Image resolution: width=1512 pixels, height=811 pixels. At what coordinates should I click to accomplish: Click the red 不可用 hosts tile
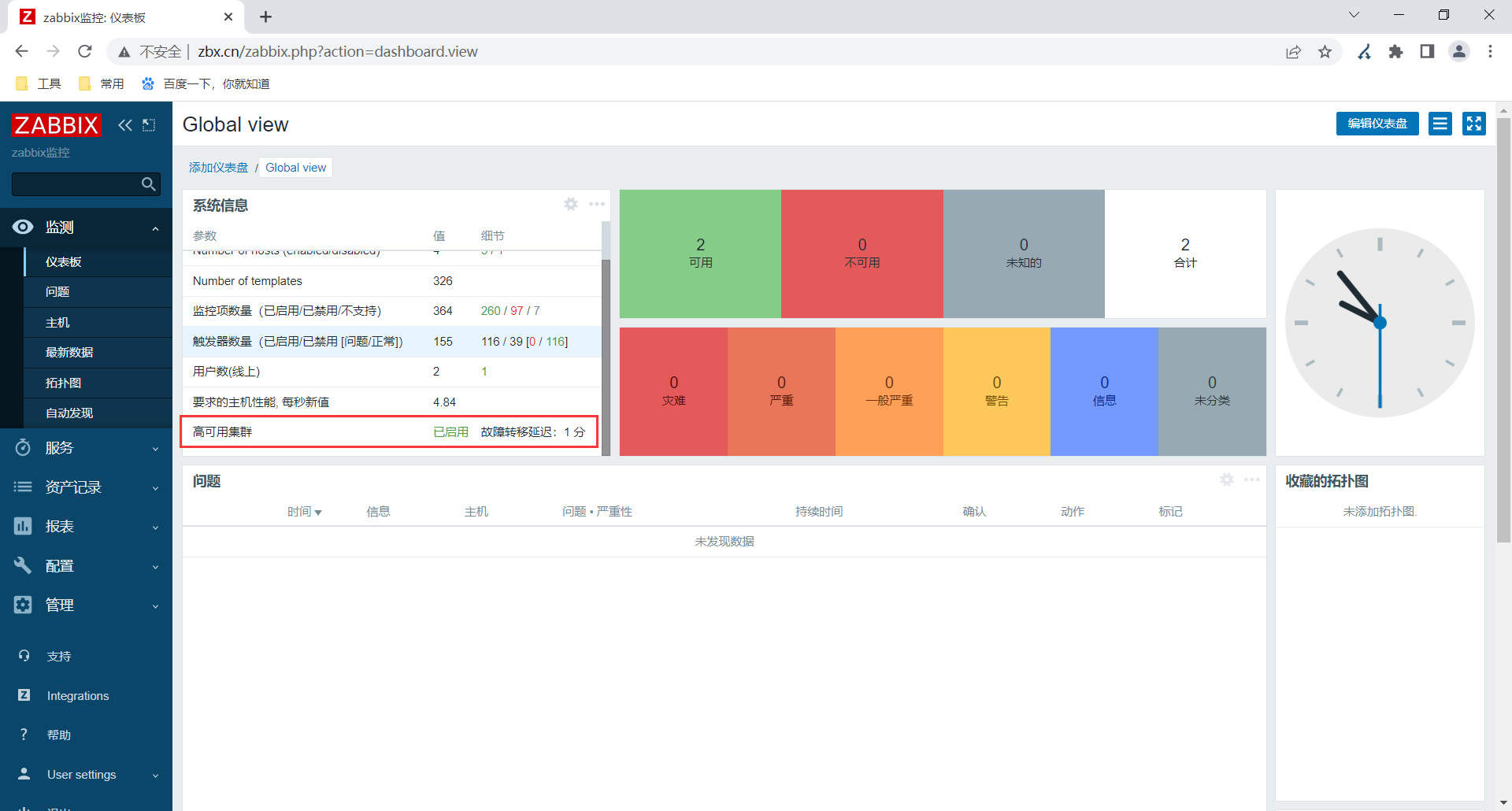(862, 254)
